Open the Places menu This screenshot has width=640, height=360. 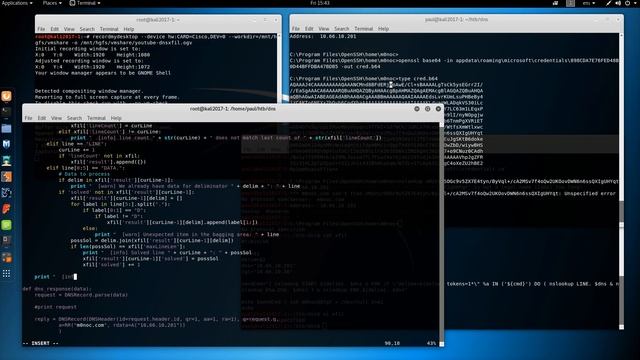coord(52,3)
